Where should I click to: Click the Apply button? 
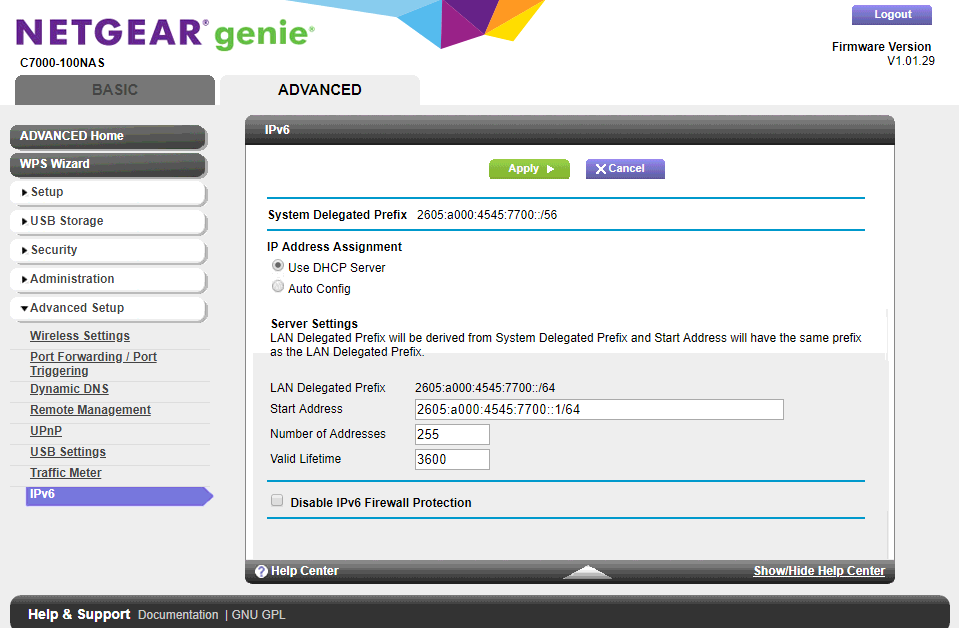point(529,168)
